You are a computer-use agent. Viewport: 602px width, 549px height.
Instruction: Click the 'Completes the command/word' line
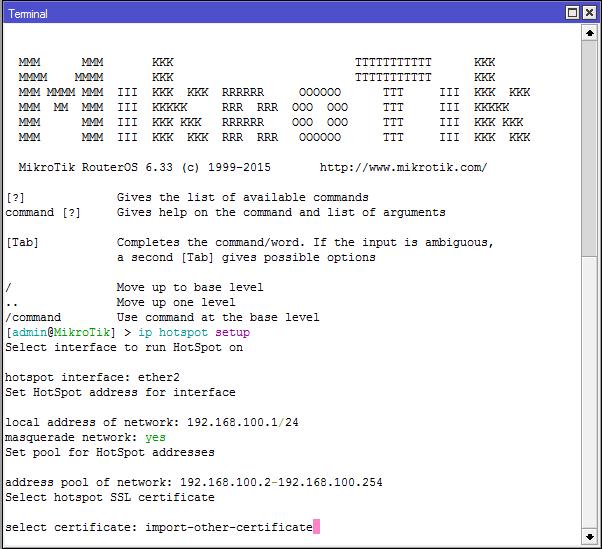point(305,243)
